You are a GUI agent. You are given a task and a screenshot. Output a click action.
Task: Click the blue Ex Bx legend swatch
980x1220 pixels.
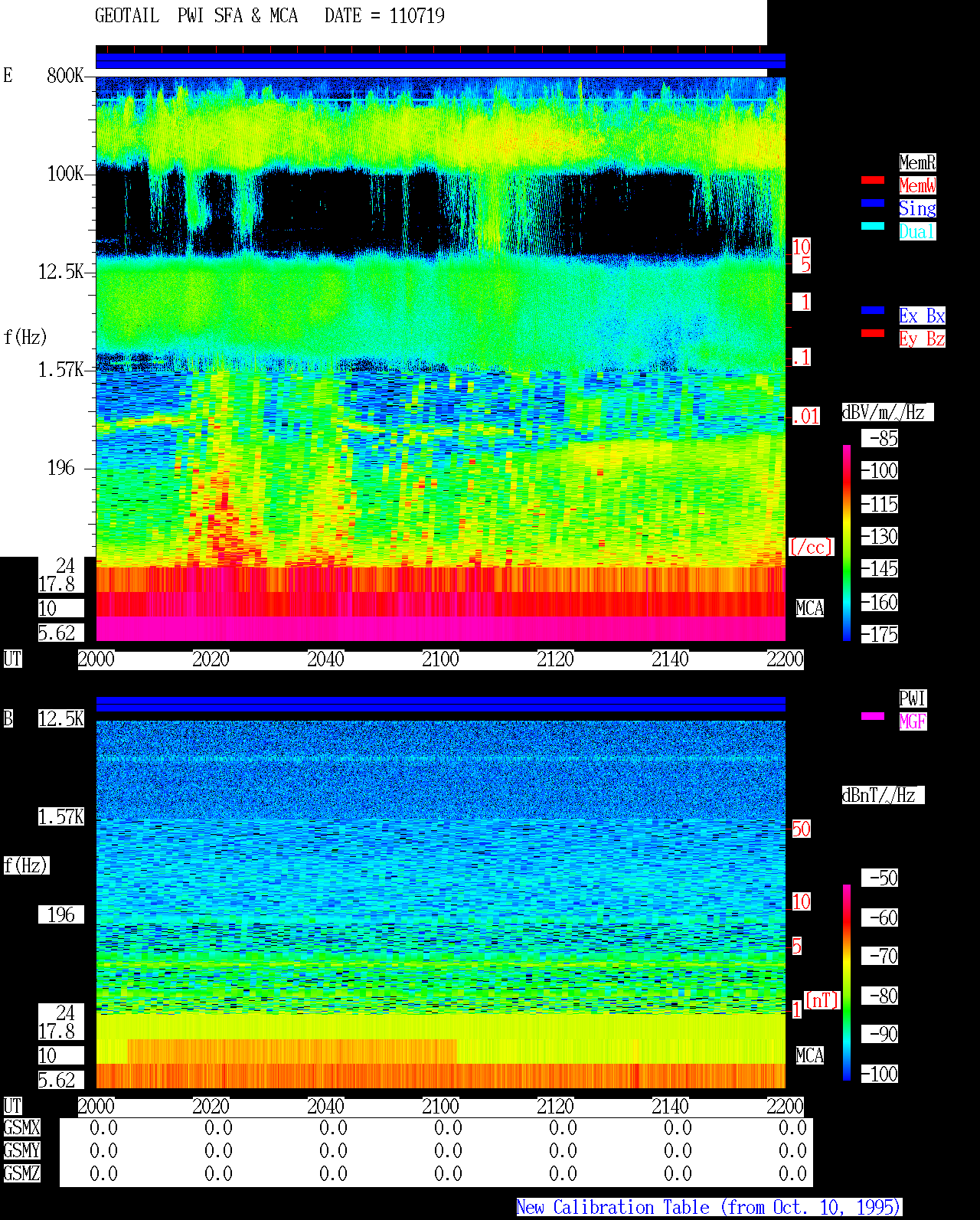873,310
